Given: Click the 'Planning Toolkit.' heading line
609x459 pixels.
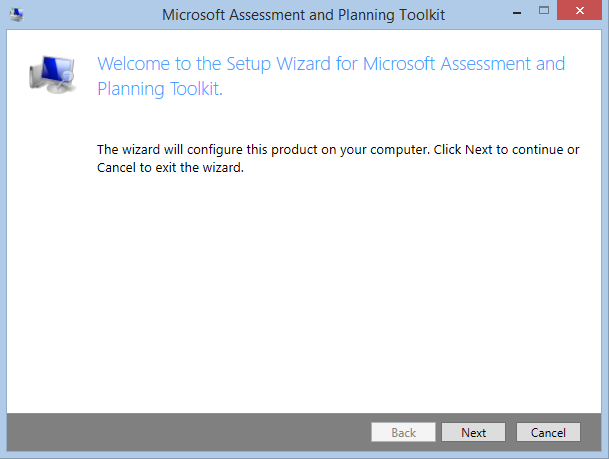Looking at the screenshot, I should point(160,89).
